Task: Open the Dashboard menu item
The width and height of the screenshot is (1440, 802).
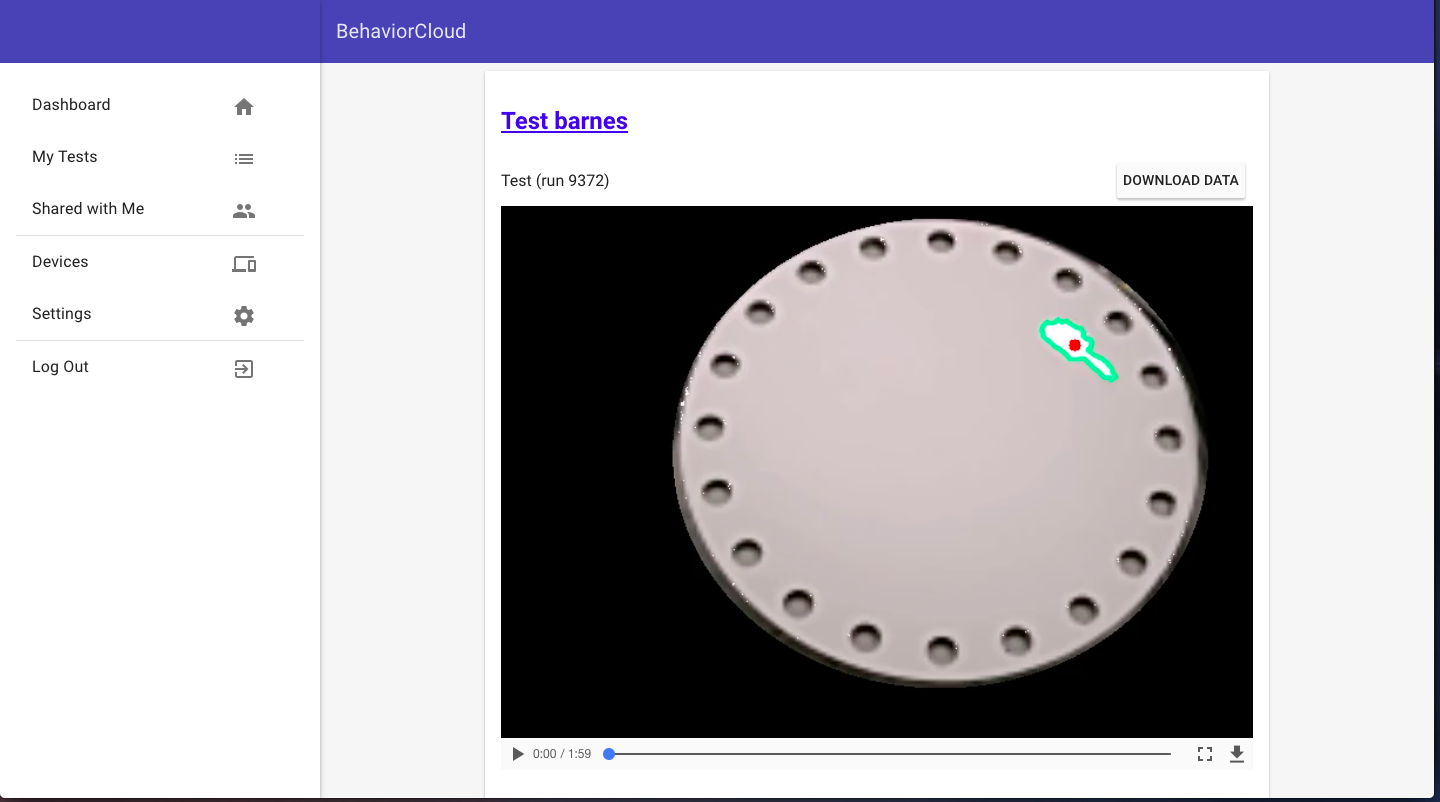Action: coord(71,105)
